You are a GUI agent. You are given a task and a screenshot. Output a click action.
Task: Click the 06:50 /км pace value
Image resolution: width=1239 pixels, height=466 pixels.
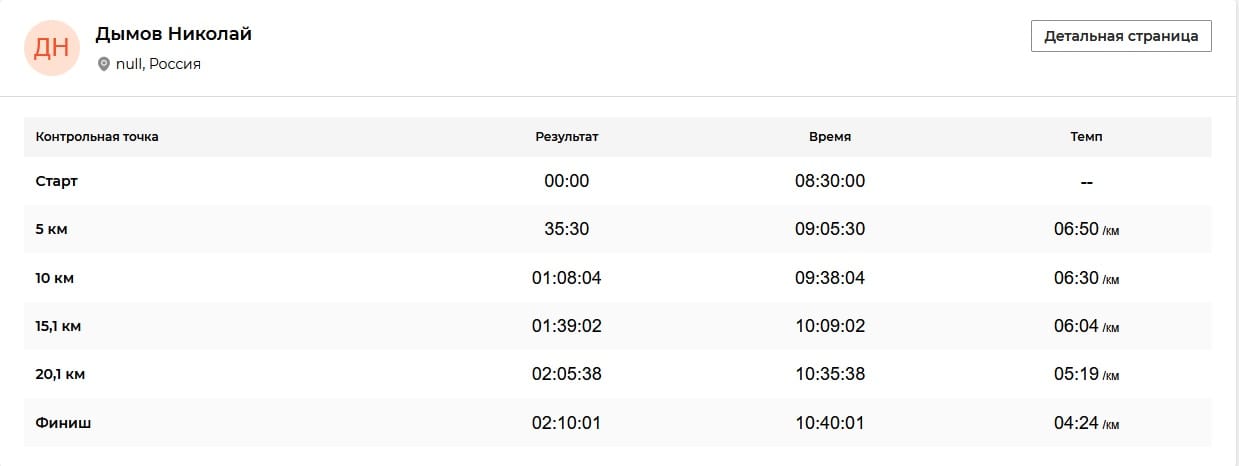pos(1086,229)
